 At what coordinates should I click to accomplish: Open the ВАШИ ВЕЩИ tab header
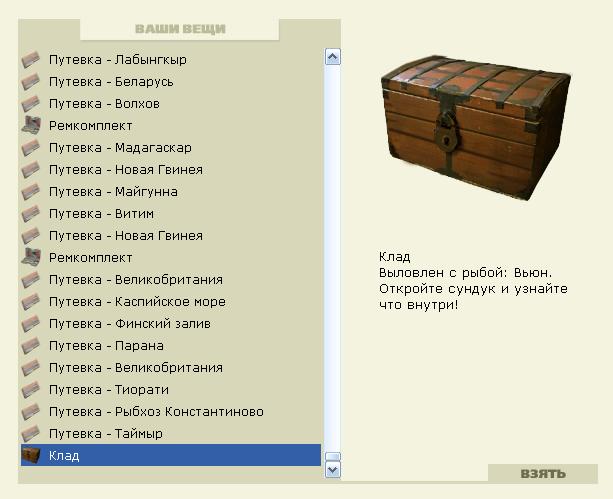(x=180, y=29)
